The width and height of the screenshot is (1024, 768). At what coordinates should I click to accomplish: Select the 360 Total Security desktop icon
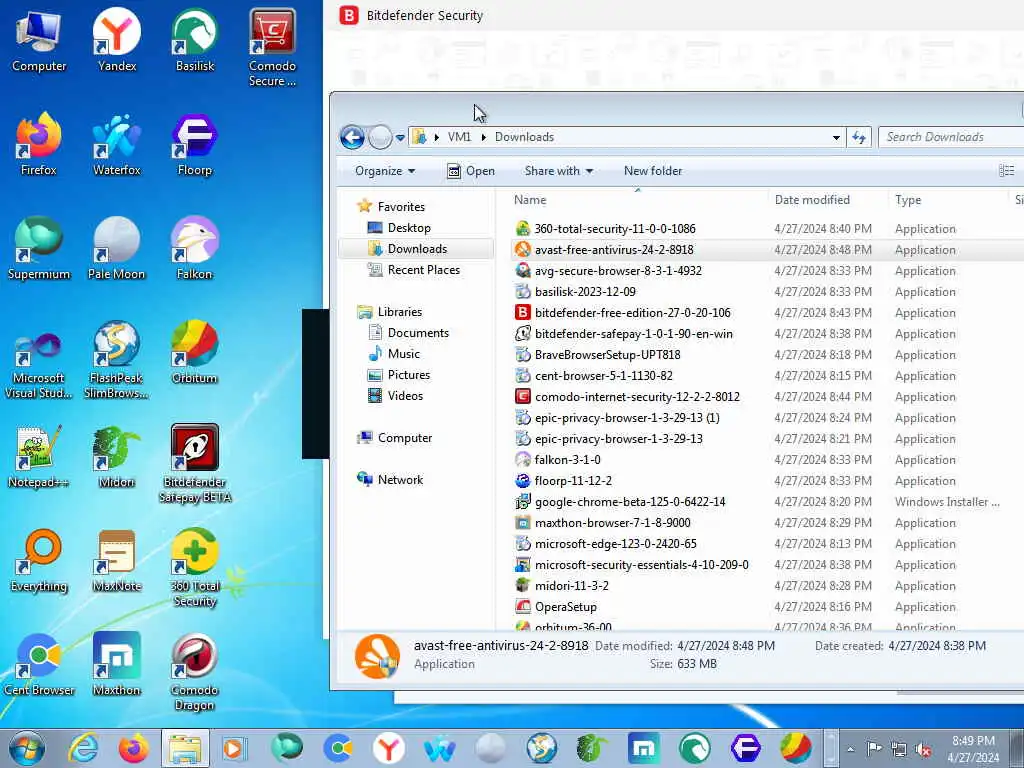coord(195,568)
